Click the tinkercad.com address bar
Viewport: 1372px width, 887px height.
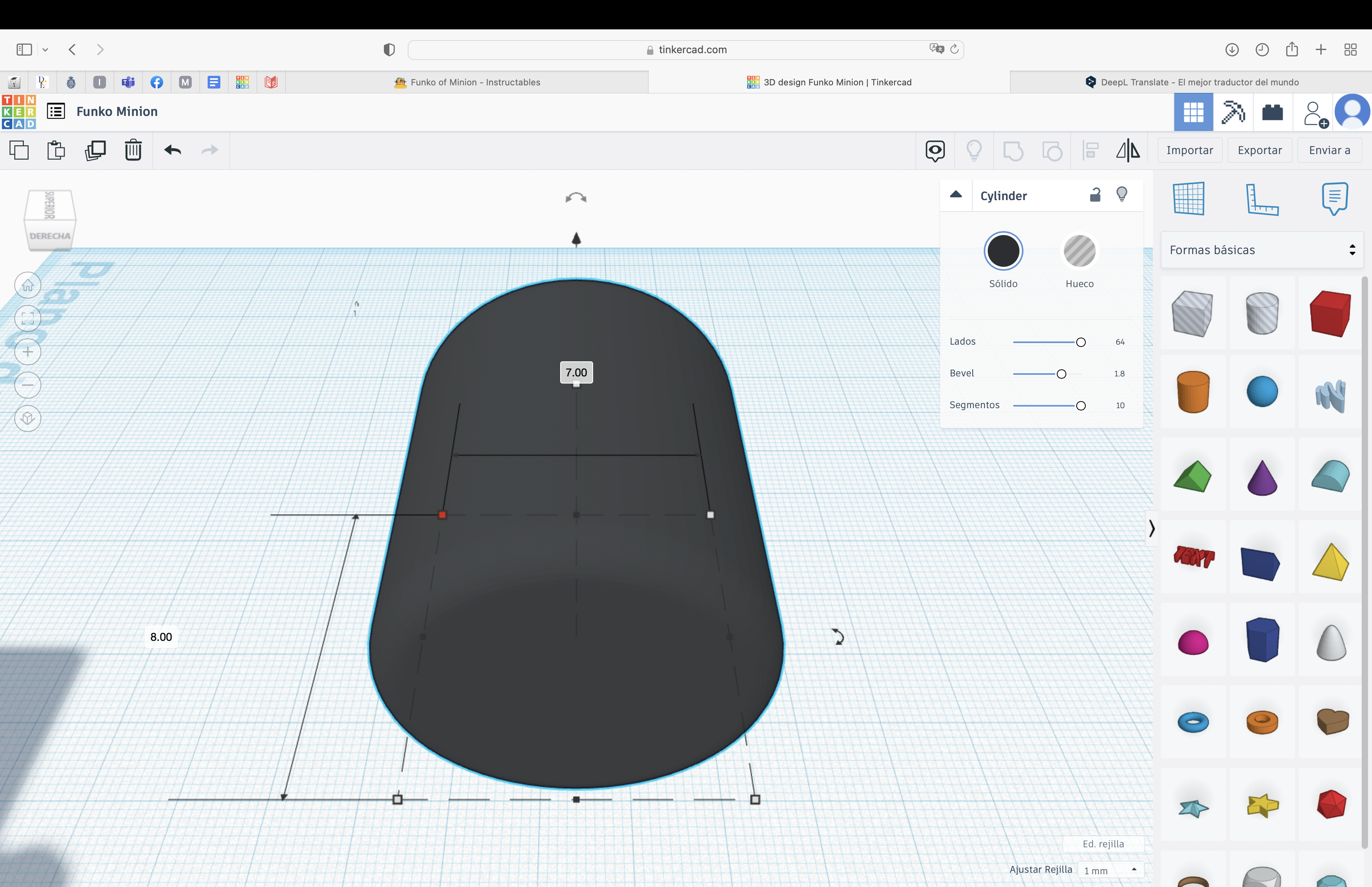point(686,50)
